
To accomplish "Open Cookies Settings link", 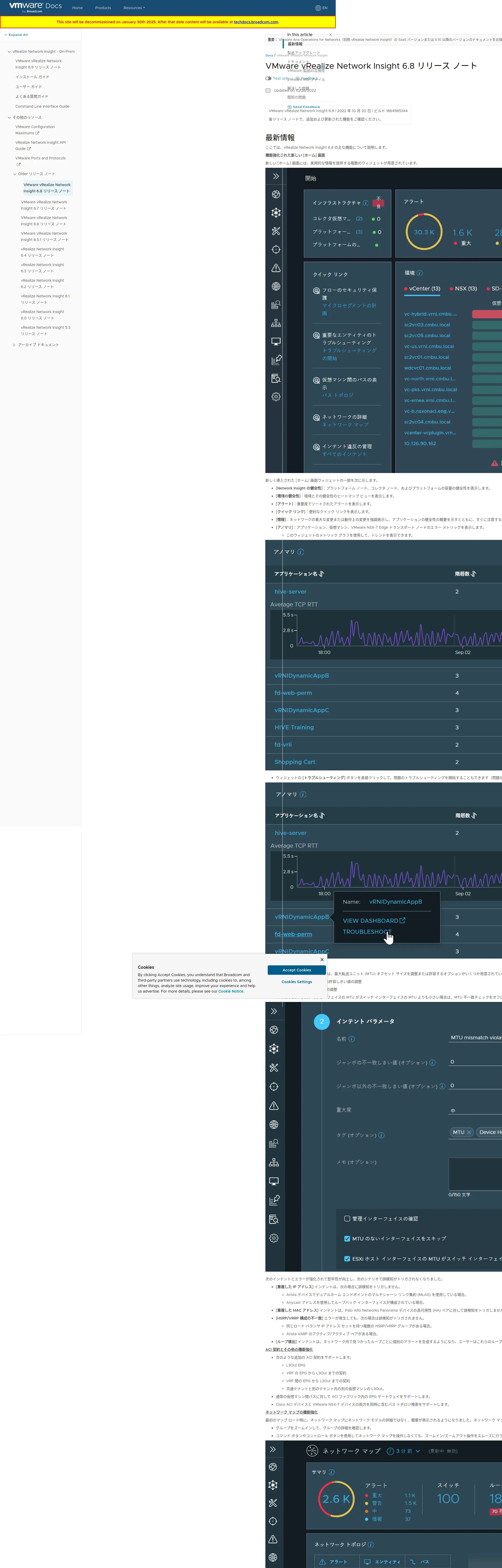I will (x=297, y=982).
